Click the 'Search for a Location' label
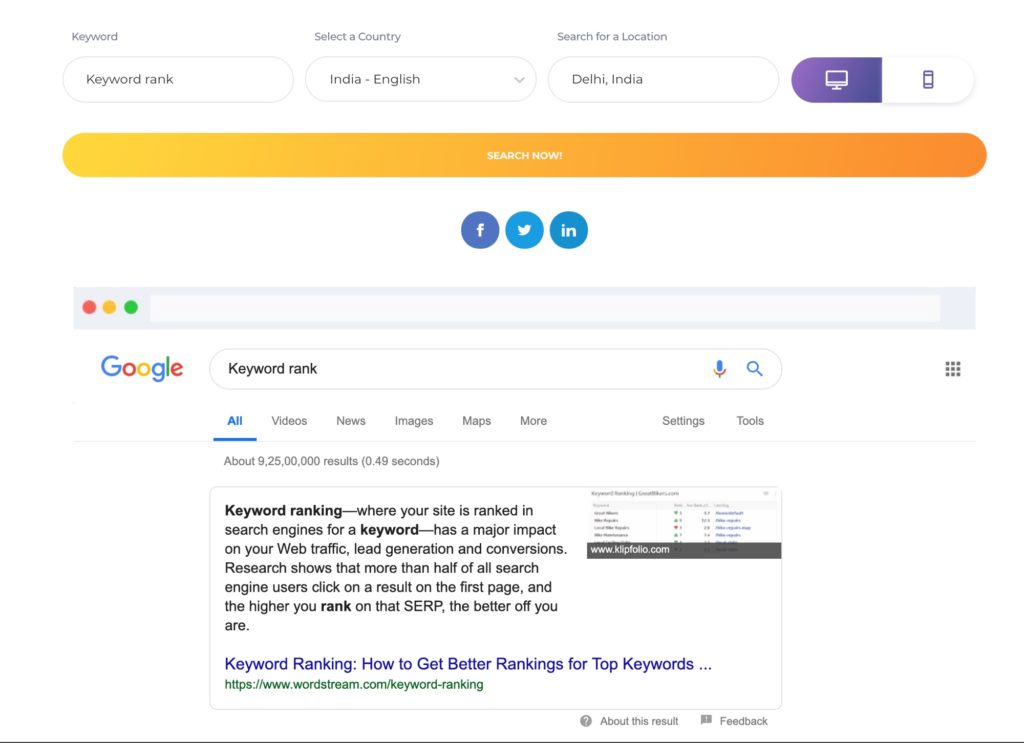The height and width of the screenshot is (743, 1024). point(612,37)
